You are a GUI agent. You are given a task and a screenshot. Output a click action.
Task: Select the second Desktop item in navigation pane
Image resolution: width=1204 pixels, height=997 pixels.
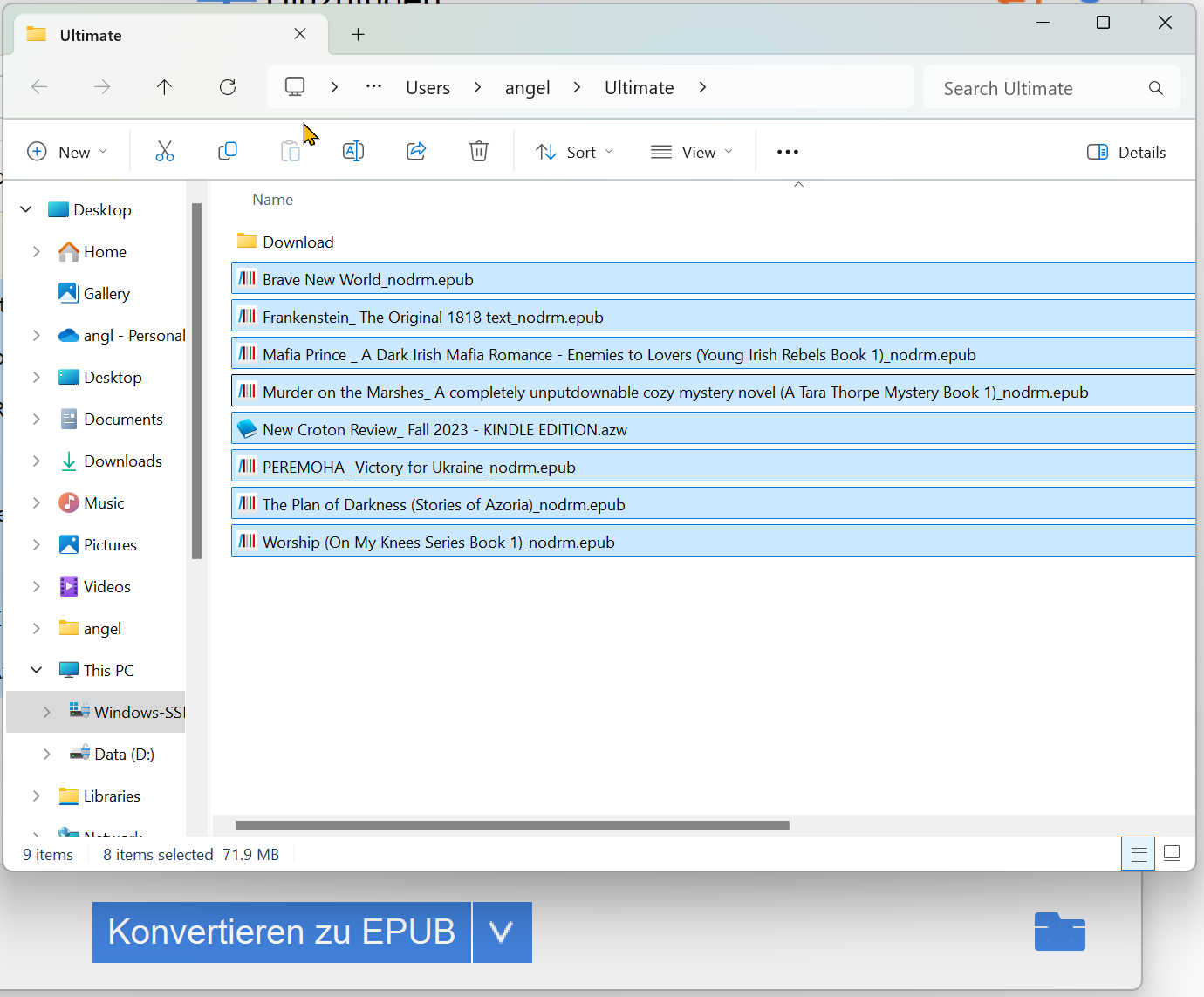tap(100, 377)
